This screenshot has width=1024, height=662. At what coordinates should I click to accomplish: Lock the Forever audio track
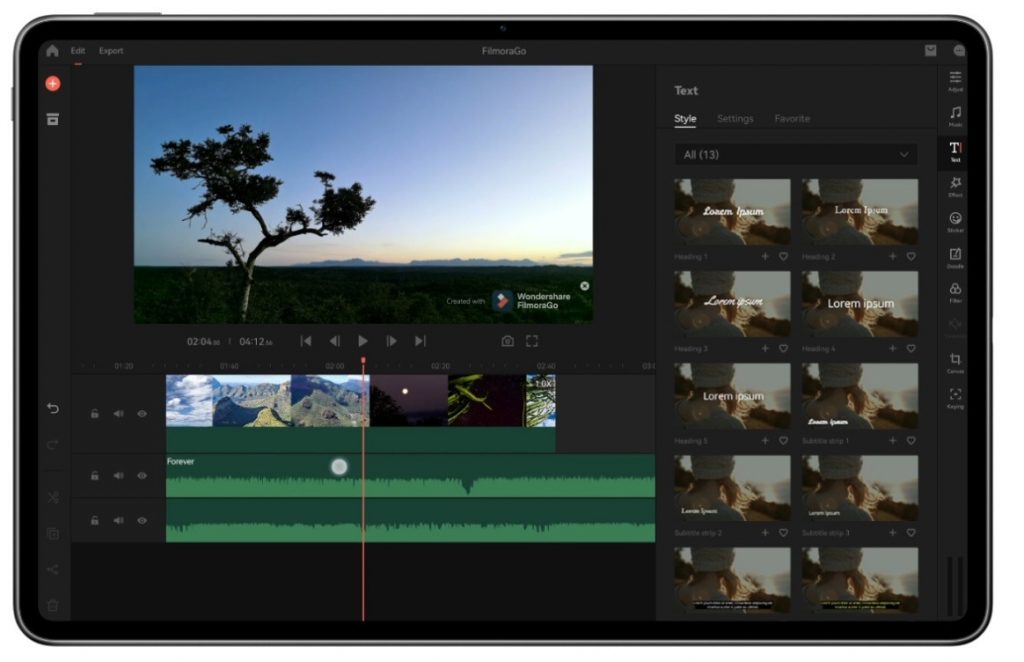coord(95,475)
